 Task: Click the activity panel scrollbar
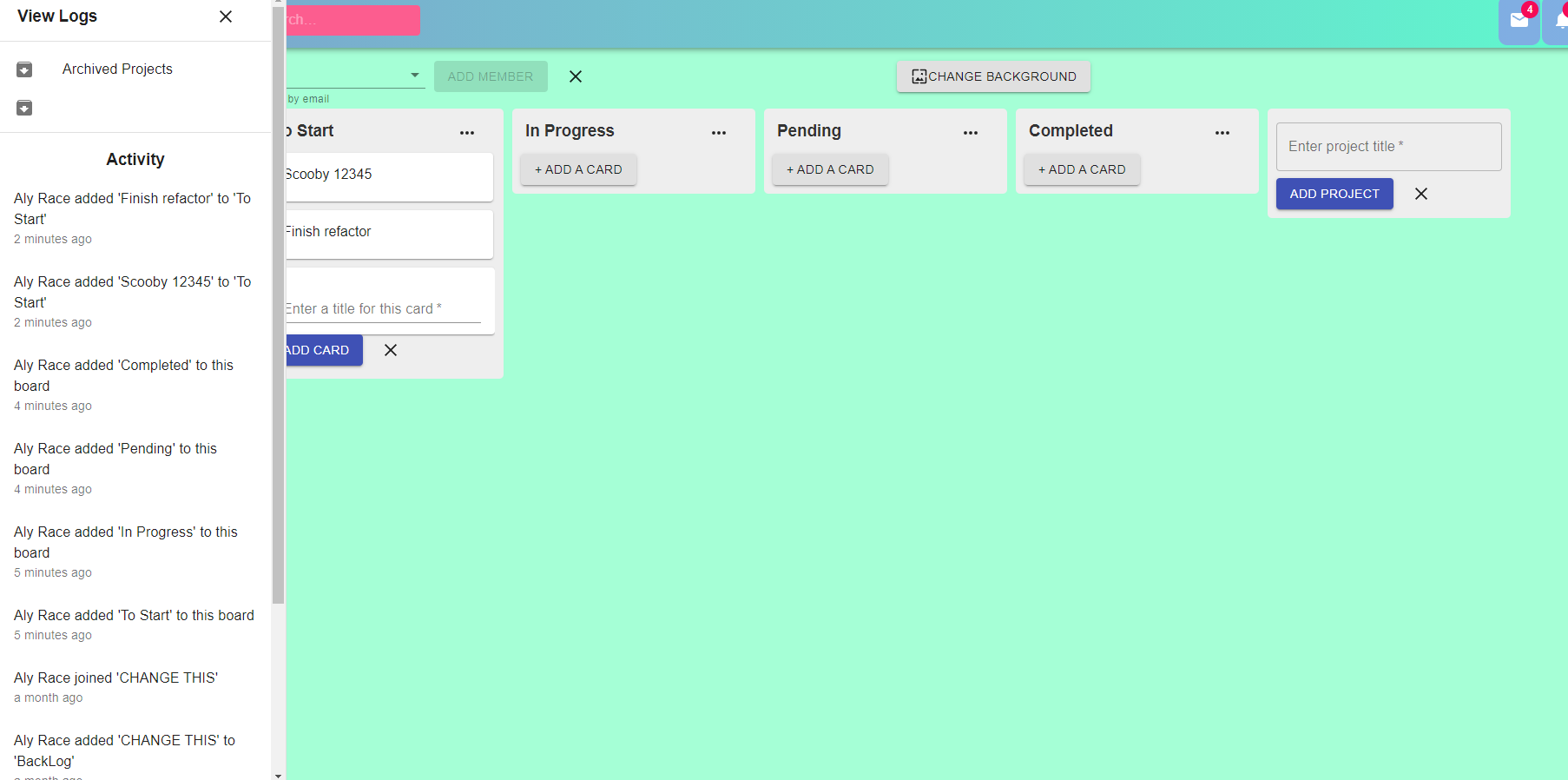278,304
